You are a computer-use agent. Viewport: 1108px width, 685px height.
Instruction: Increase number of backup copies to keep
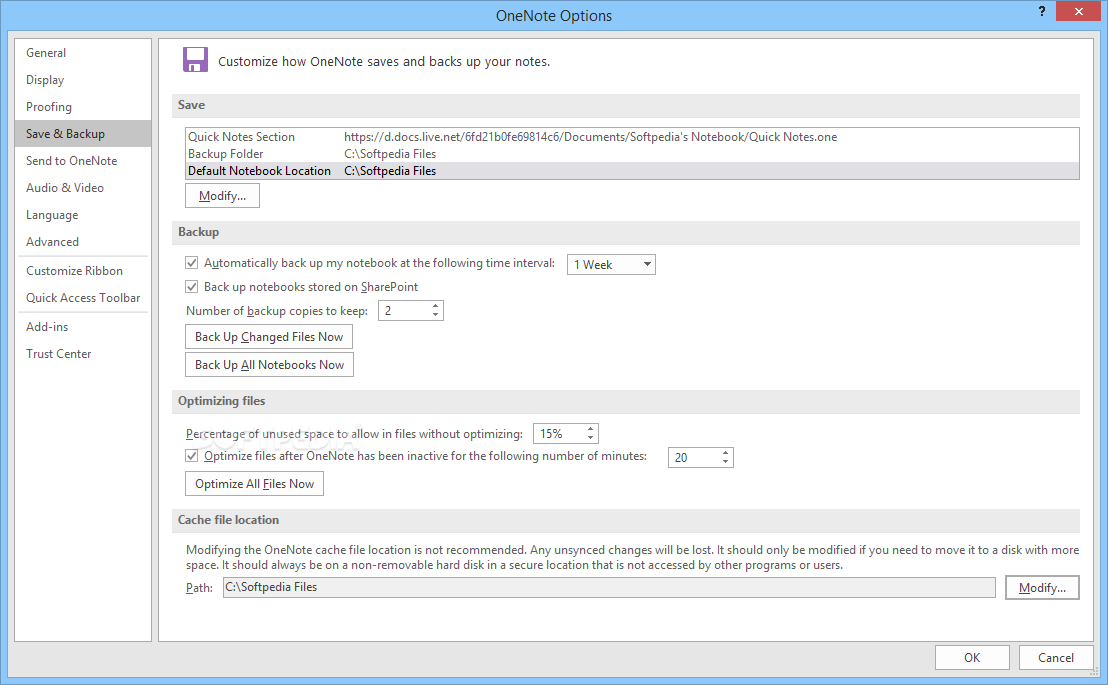[435, 306]
